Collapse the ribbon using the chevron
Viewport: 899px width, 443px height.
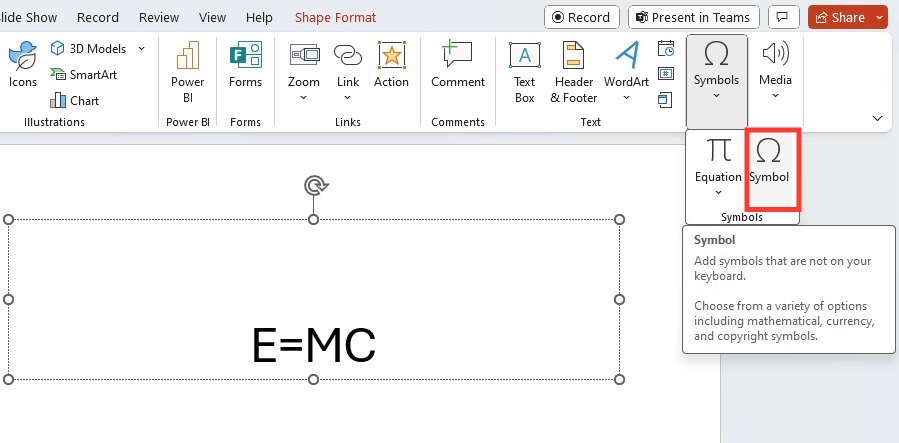(877, 118)
